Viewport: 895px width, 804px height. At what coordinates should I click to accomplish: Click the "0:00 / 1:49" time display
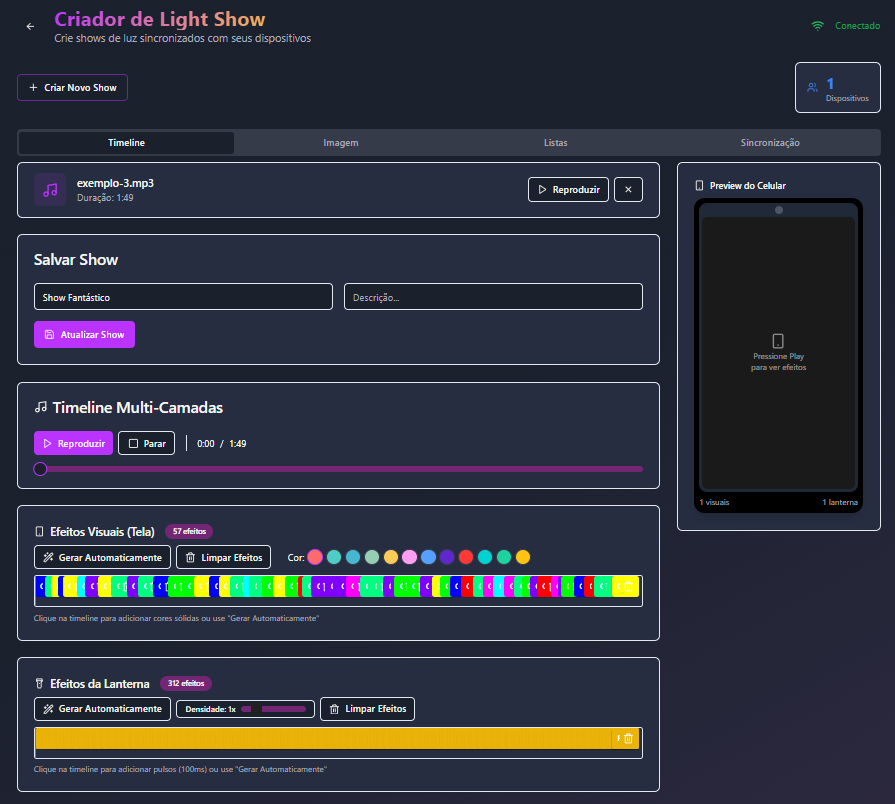click(x=221, y=443)
